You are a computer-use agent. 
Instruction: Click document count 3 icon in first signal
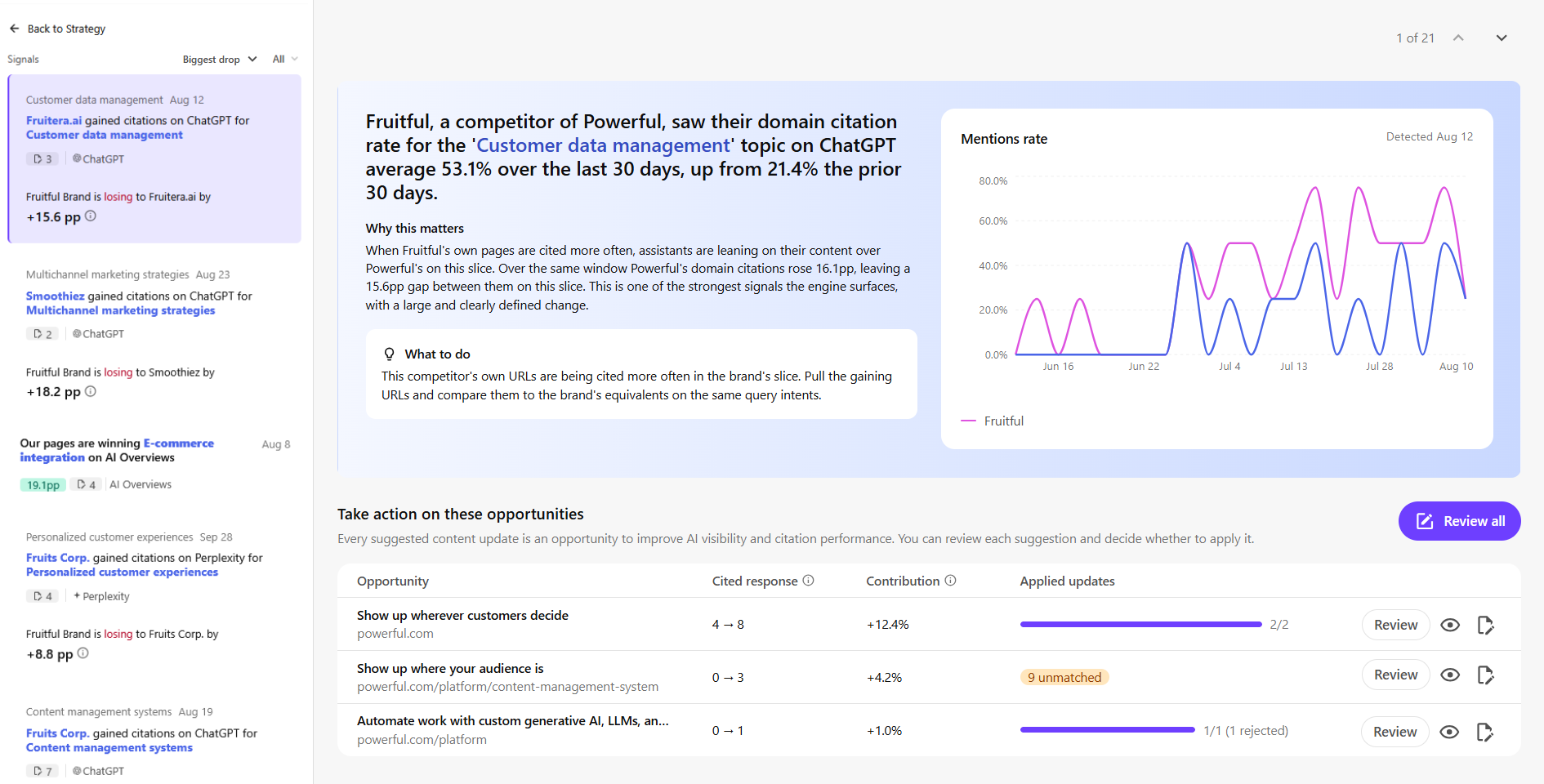[x=42, y=158]
